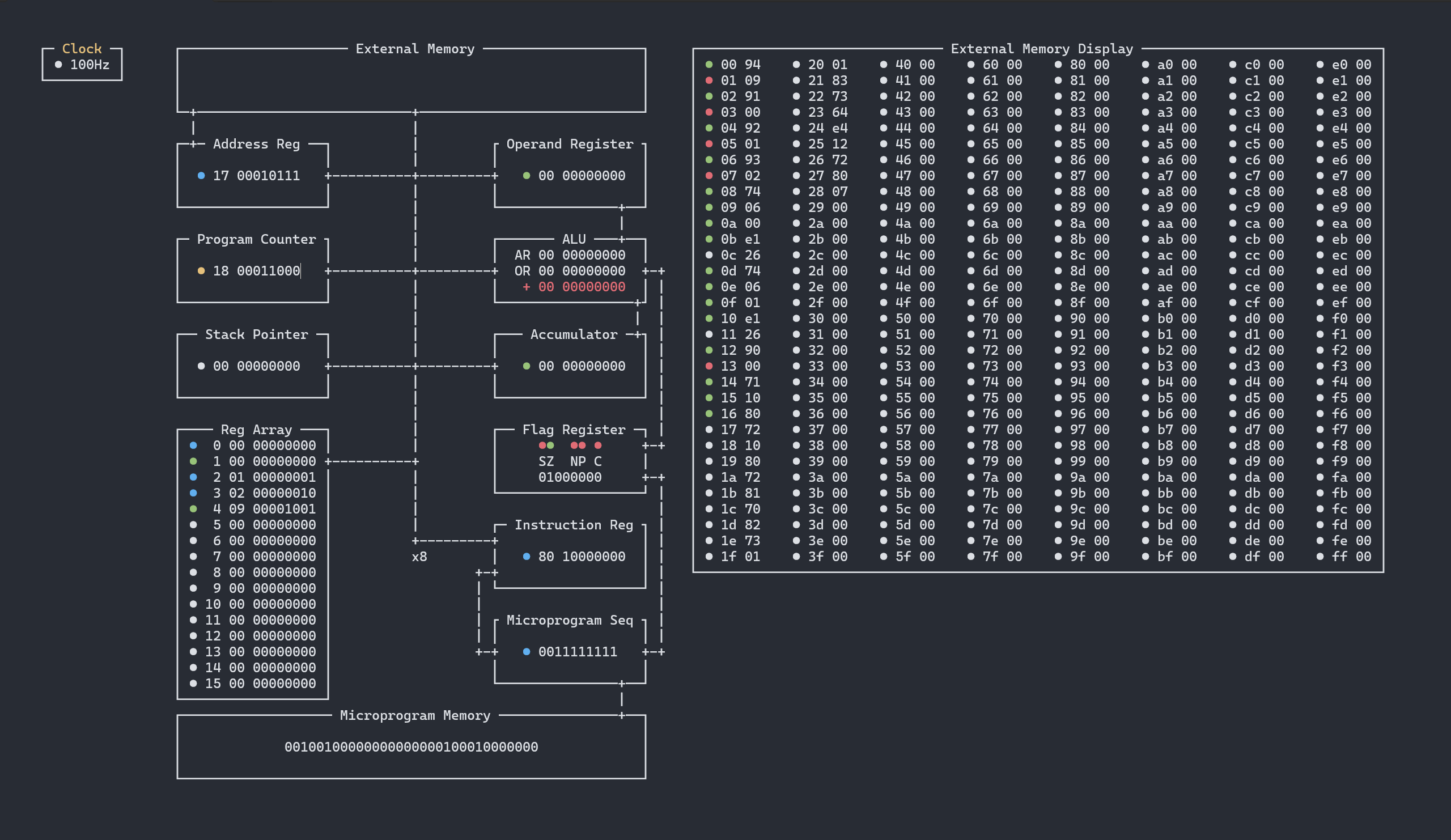
Task: Click the dot beside memory address 80
Action: point(1058,65)
